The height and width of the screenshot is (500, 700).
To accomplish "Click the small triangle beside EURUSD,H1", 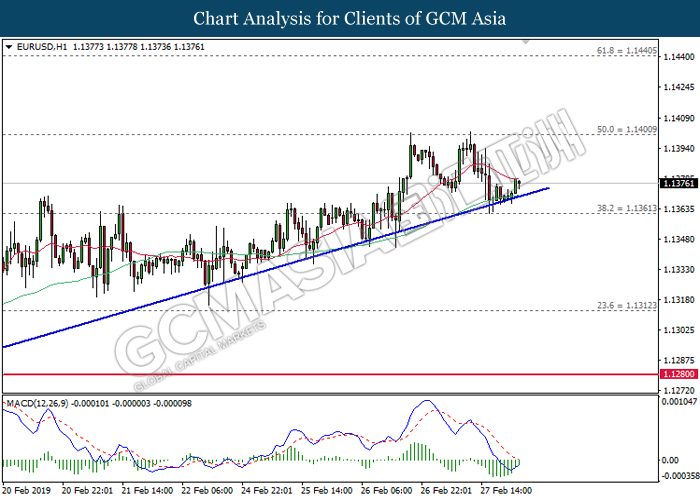I will pyautogui.click(x=9, y=46).
